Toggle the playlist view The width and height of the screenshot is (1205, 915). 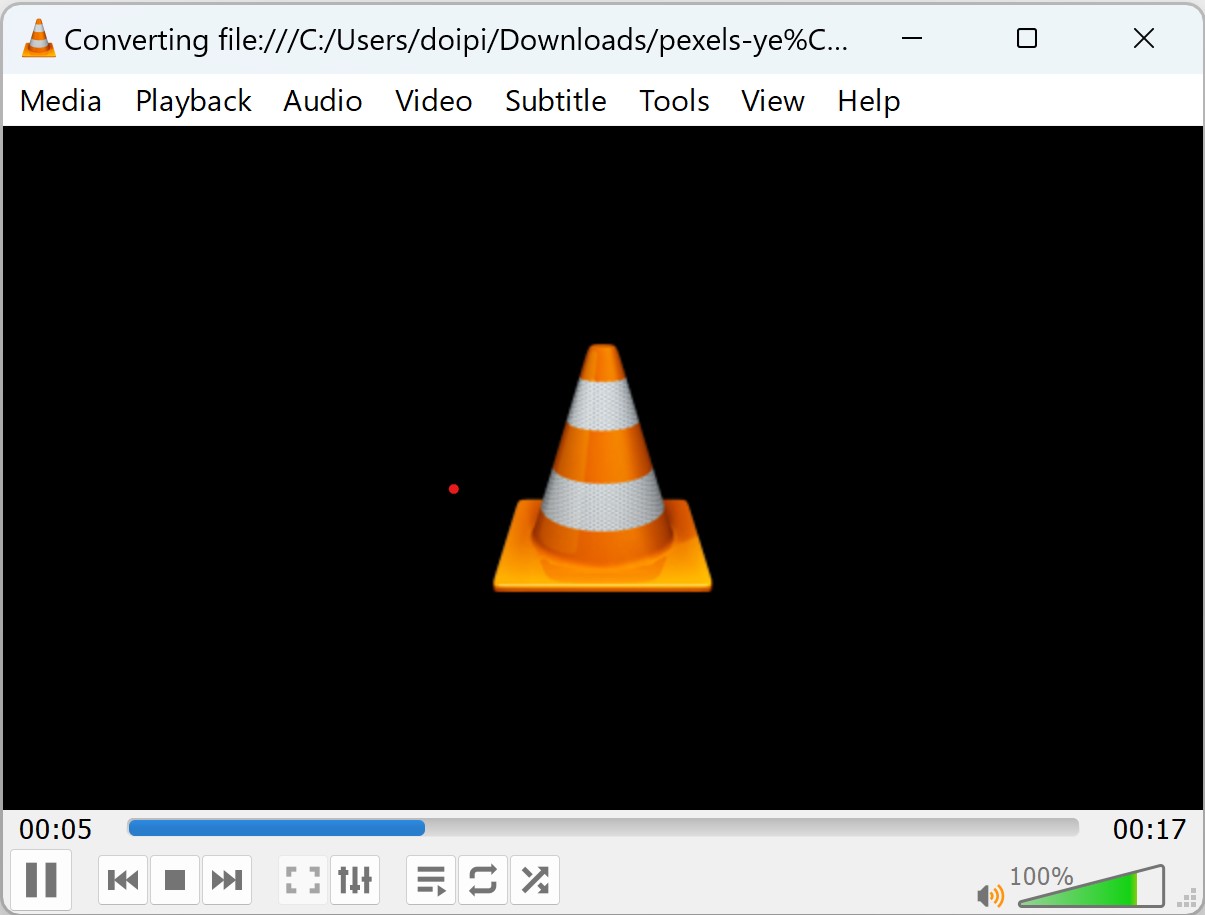(x=431, y=880)
